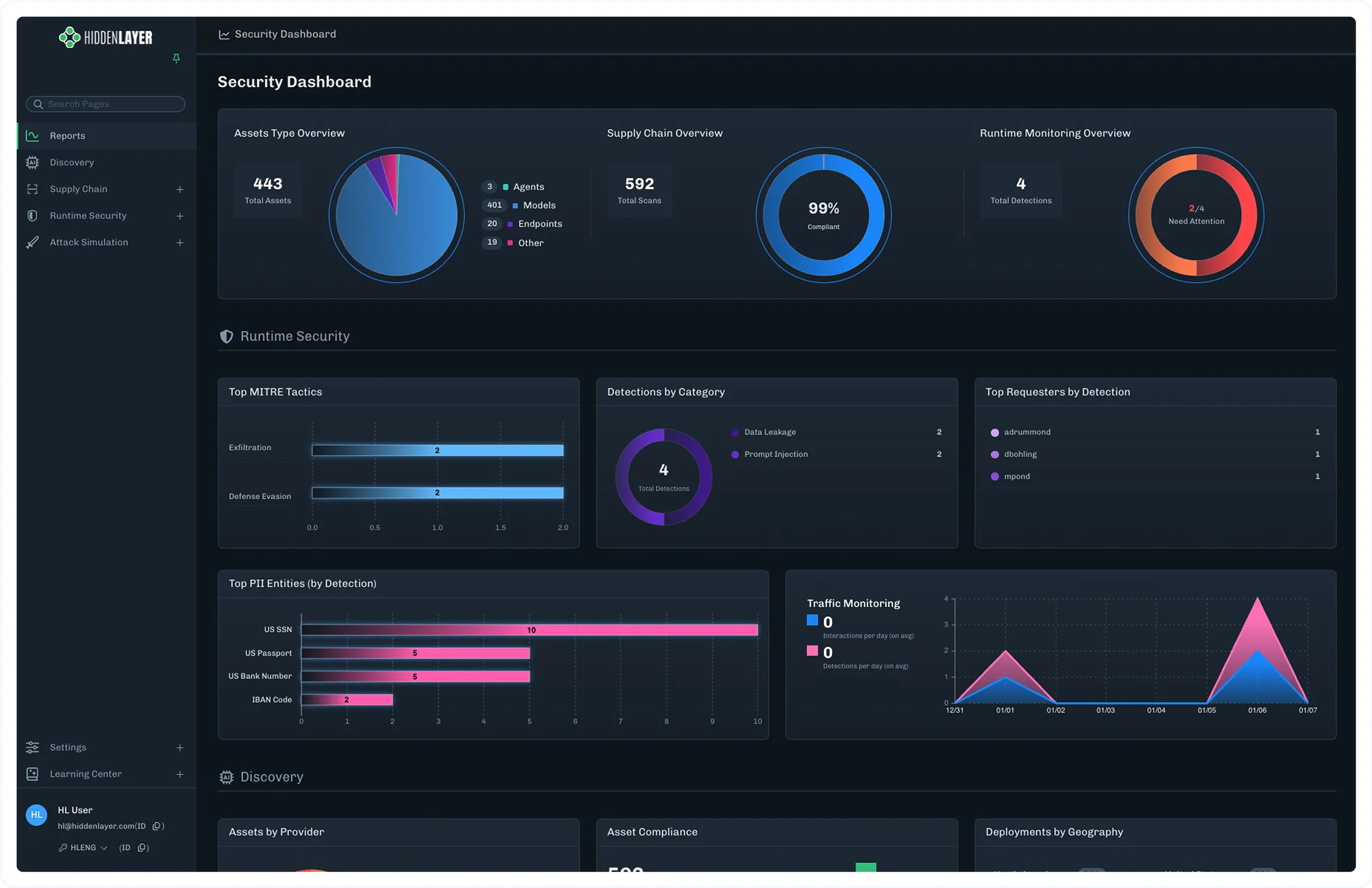Click the Attack Simulation sword icon
Viewport: 1372px width, 888px height.
[x=32, y=242]
